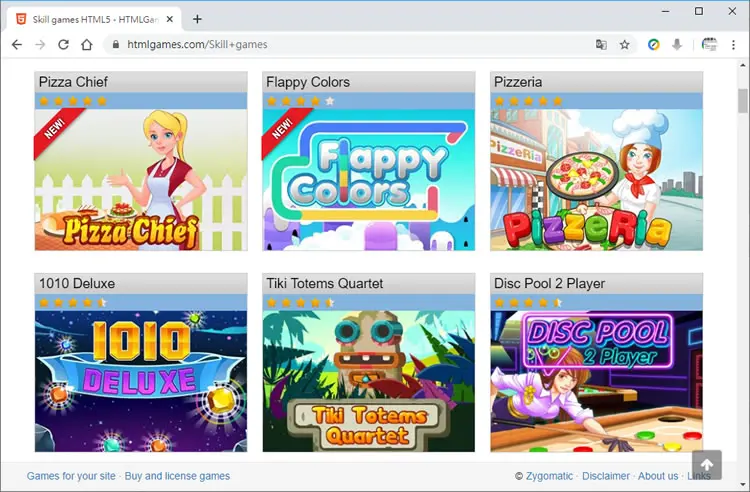Viewport: 750px width, 492px height.
Task: Open Buy and license games link
Action: point(177,476)
